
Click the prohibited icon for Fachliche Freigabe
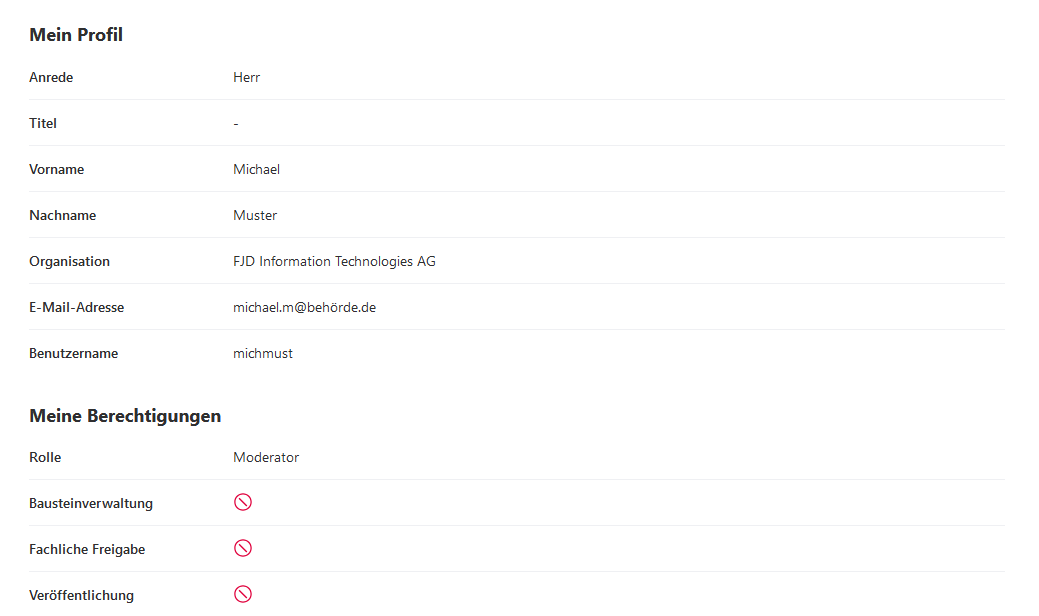click(242, 548)
